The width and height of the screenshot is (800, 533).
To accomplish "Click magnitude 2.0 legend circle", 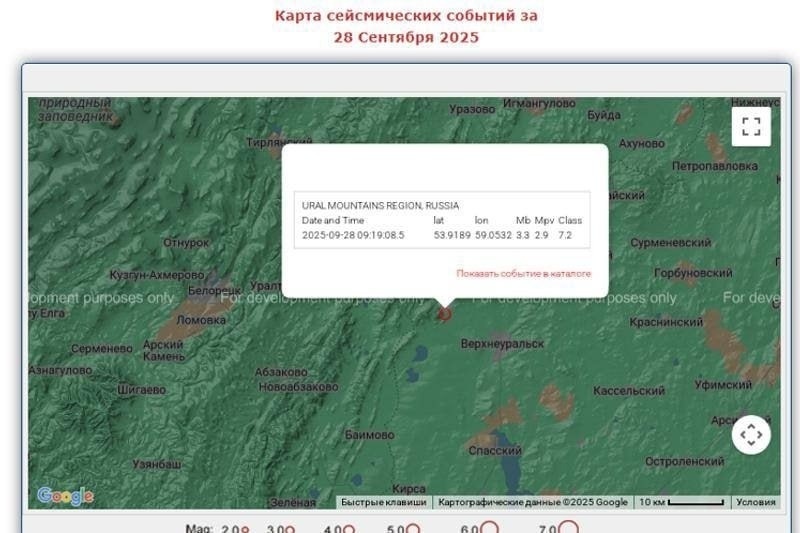I will tap(245, 530).
